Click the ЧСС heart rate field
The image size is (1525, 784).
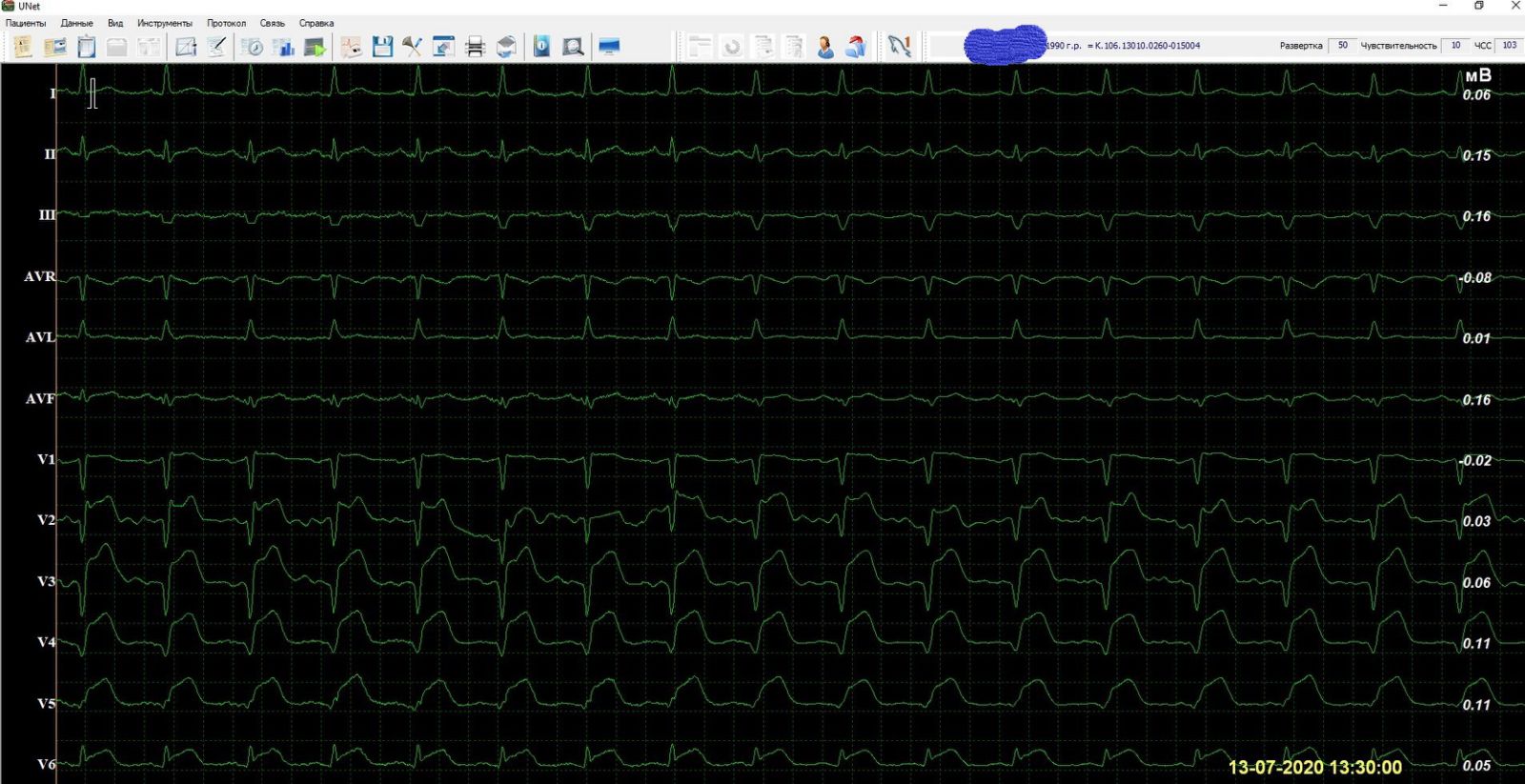tap(1509, 45)
